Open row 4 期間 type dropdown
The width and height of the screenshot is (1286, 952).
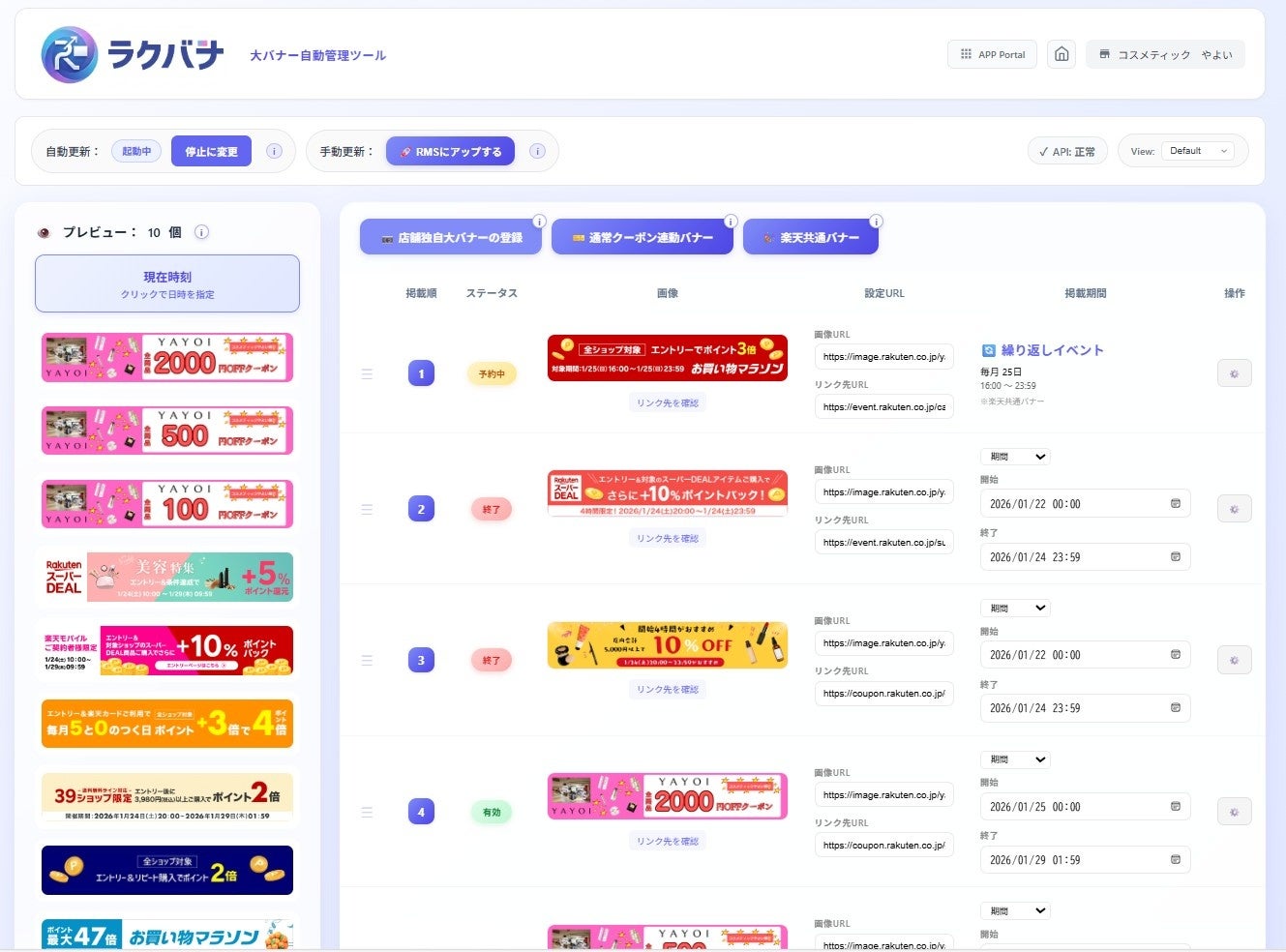click(x=1015, y=759)
